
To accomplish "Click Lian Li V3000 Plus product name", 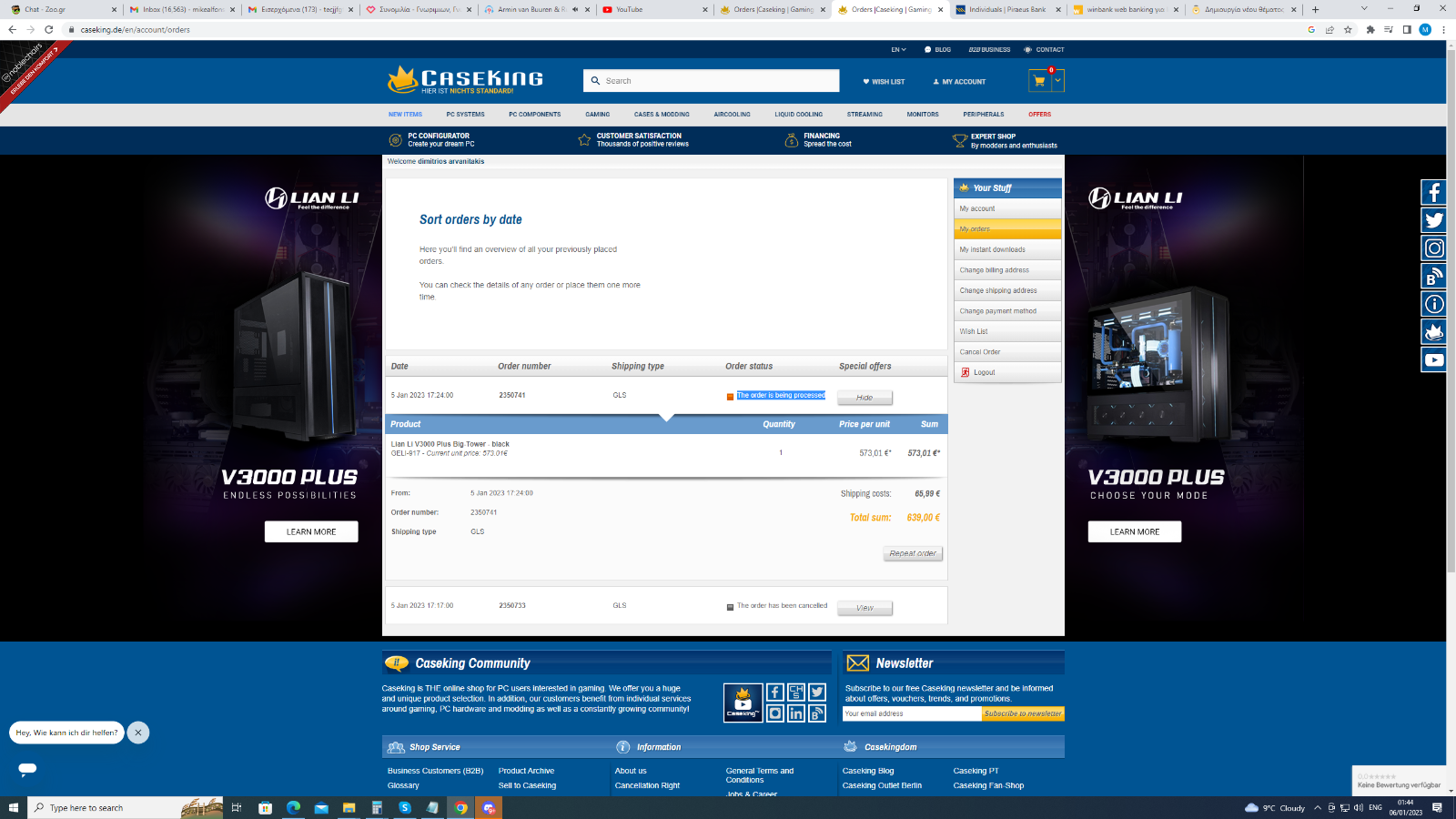I will (x=450, y=444).
